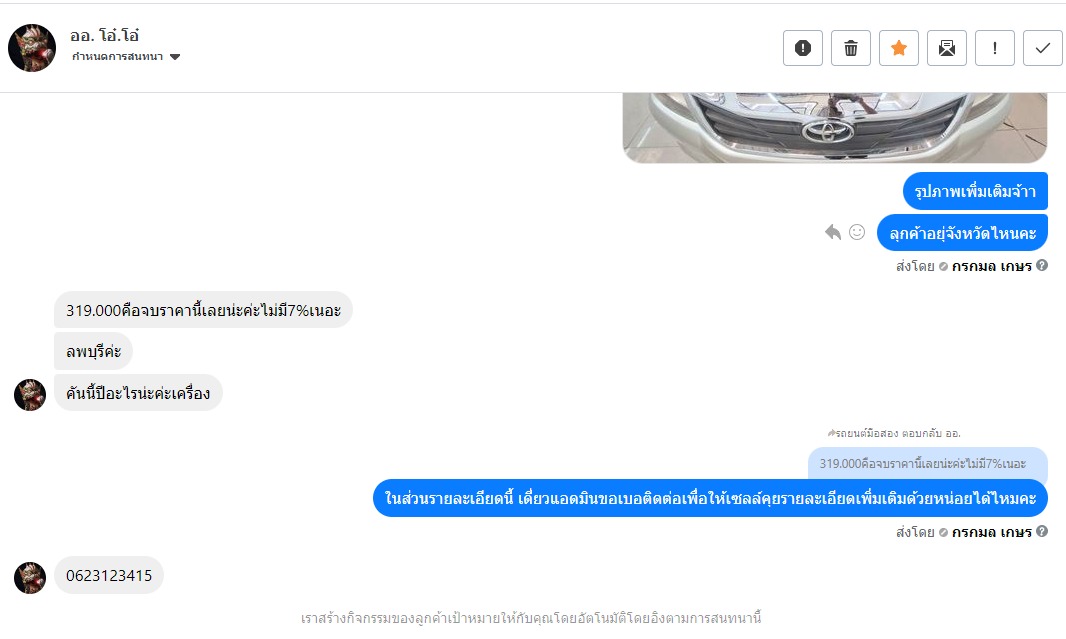Select customer name ออ. โอ๋.โอ๋ header
The height and width of the screenshot is (639, 1066).
[104, 35]
